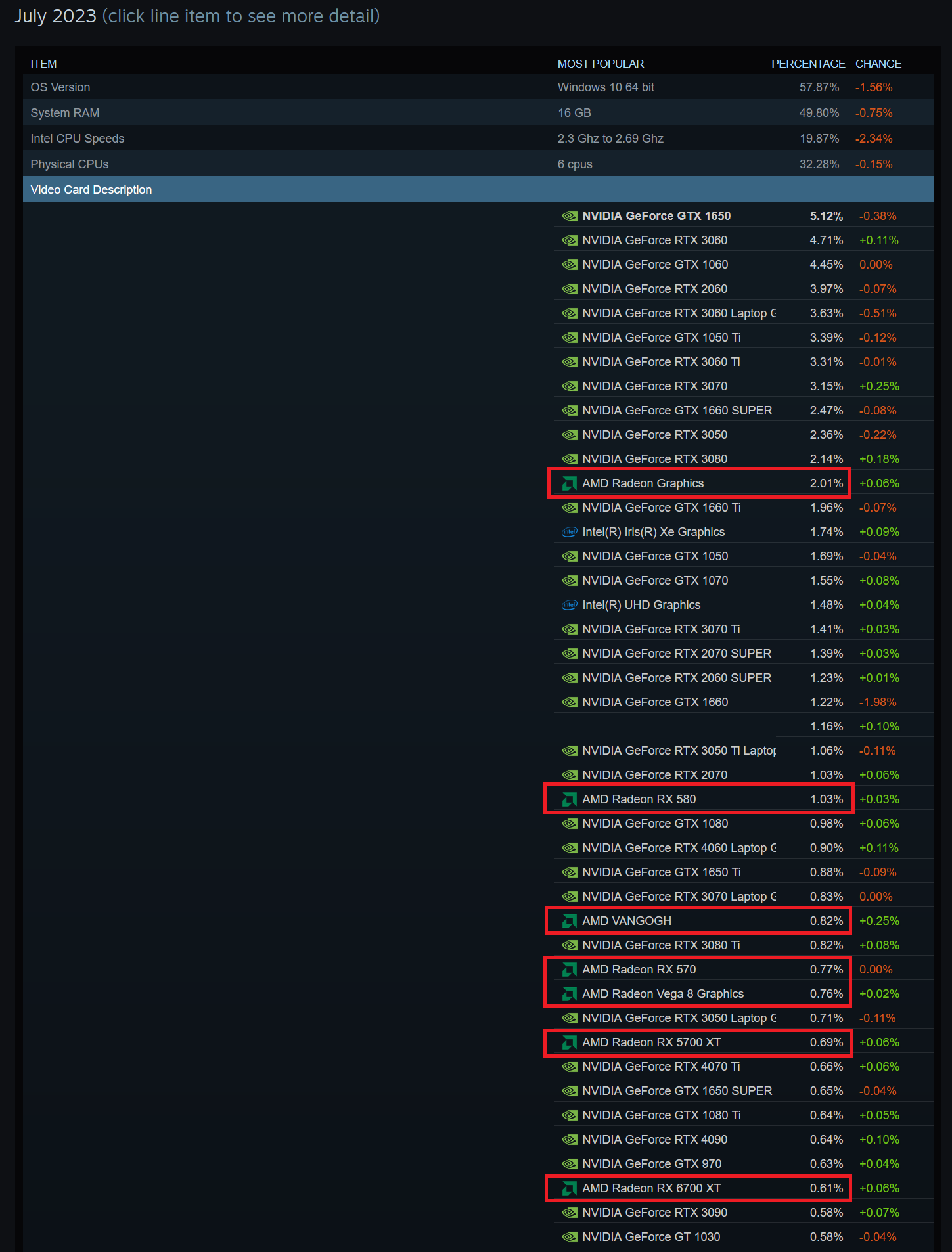Expand the OS Version line item
This screenshot has height=1252, width=952.
click(x=478, y=87)
